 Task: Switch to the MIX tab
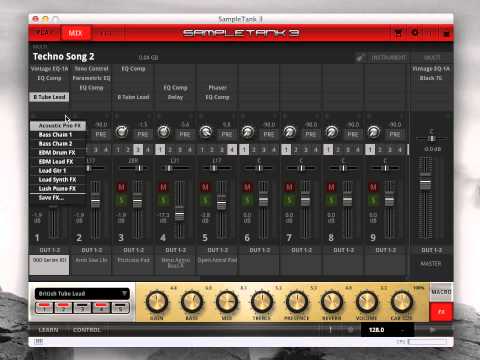click(x=75, y=33)
